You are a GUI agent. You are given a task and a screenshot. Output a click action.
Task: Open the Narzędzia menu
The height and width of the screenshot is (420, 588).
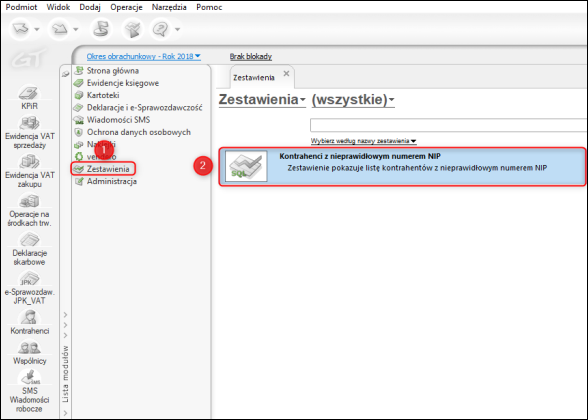169,7
